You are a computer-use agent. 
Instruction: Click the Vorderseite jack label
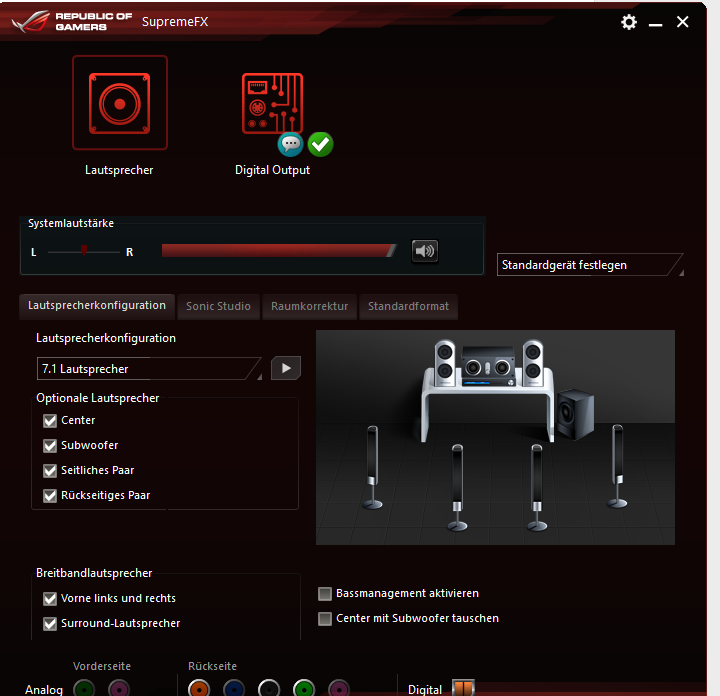point(102,666)
